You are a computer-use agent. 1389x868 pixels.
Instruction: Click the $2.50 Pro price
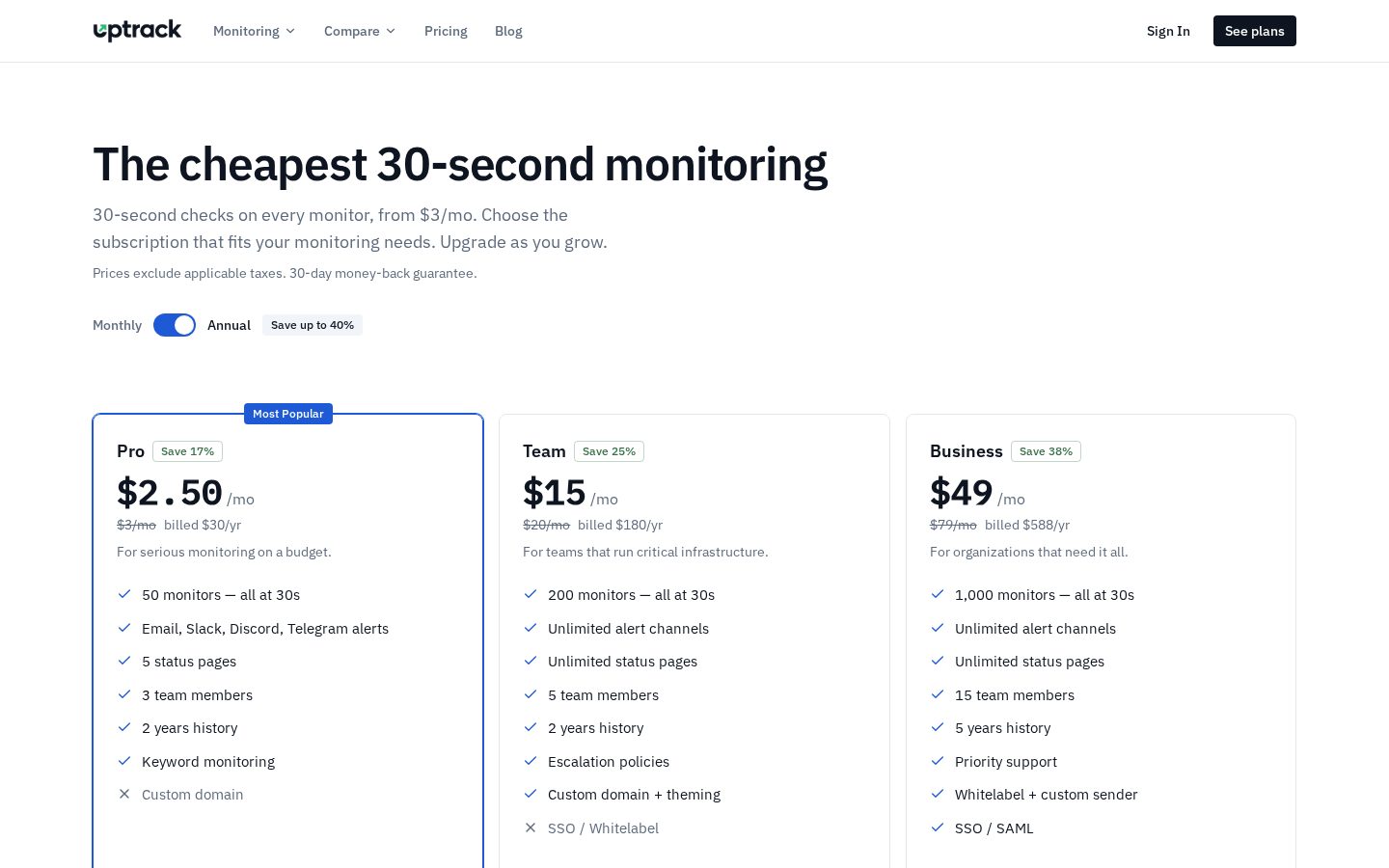click(170, 493)
